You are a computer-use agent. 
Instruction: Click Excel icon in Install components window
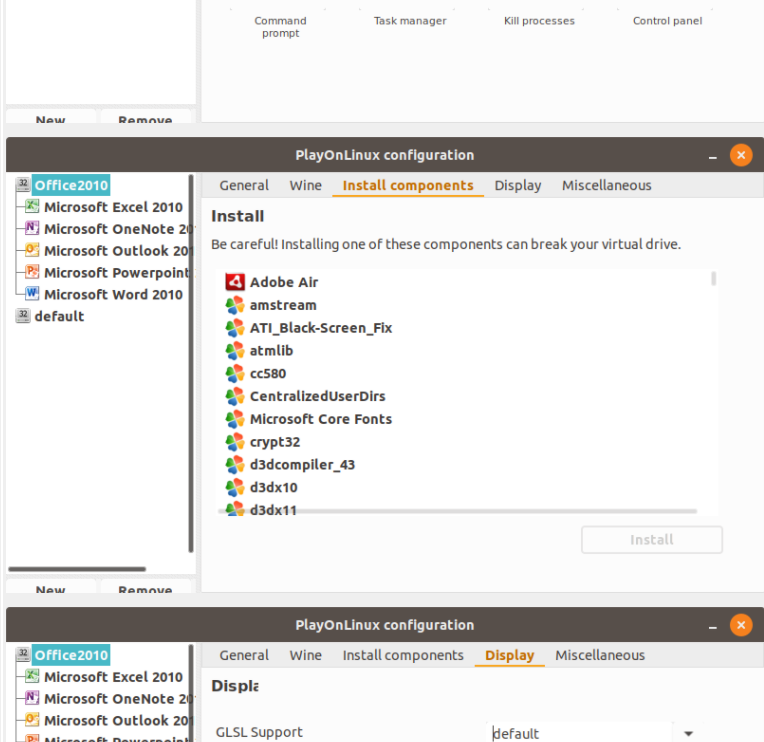click(x=32, y=206)
